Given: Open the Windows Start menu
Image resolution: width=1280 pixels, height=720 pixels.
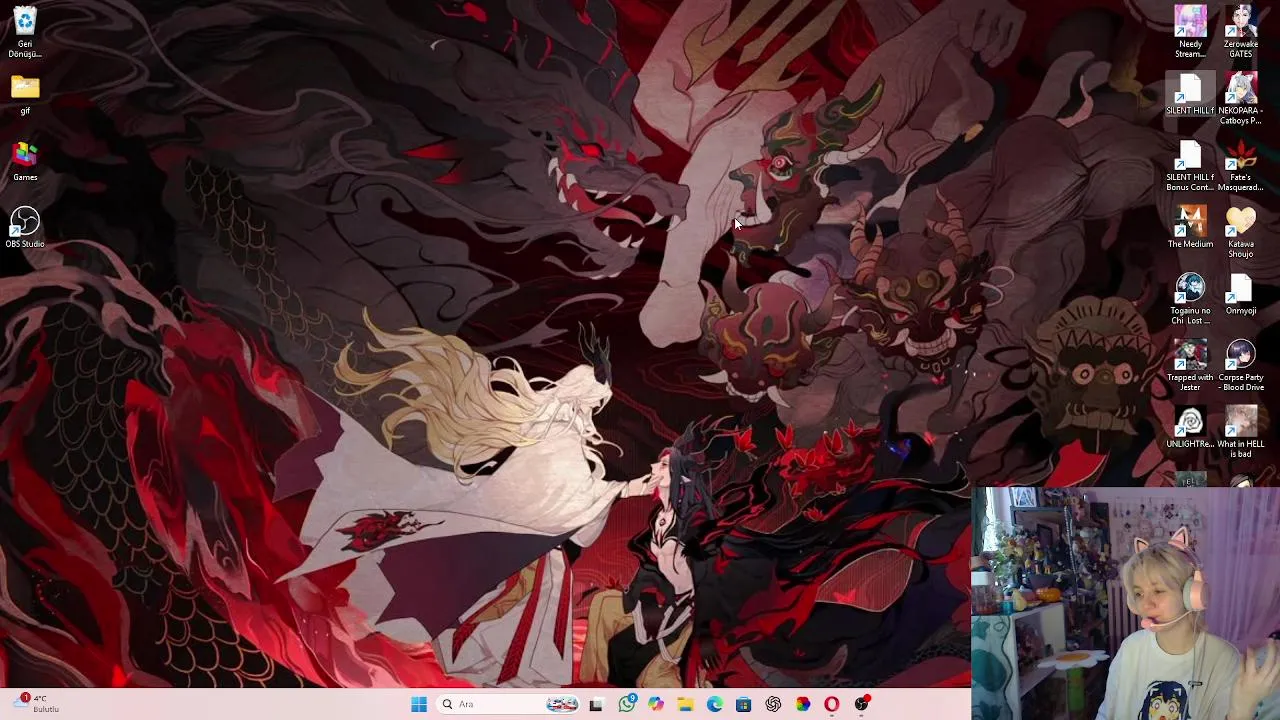Looking at the screenshot, I should pos(419,704).
